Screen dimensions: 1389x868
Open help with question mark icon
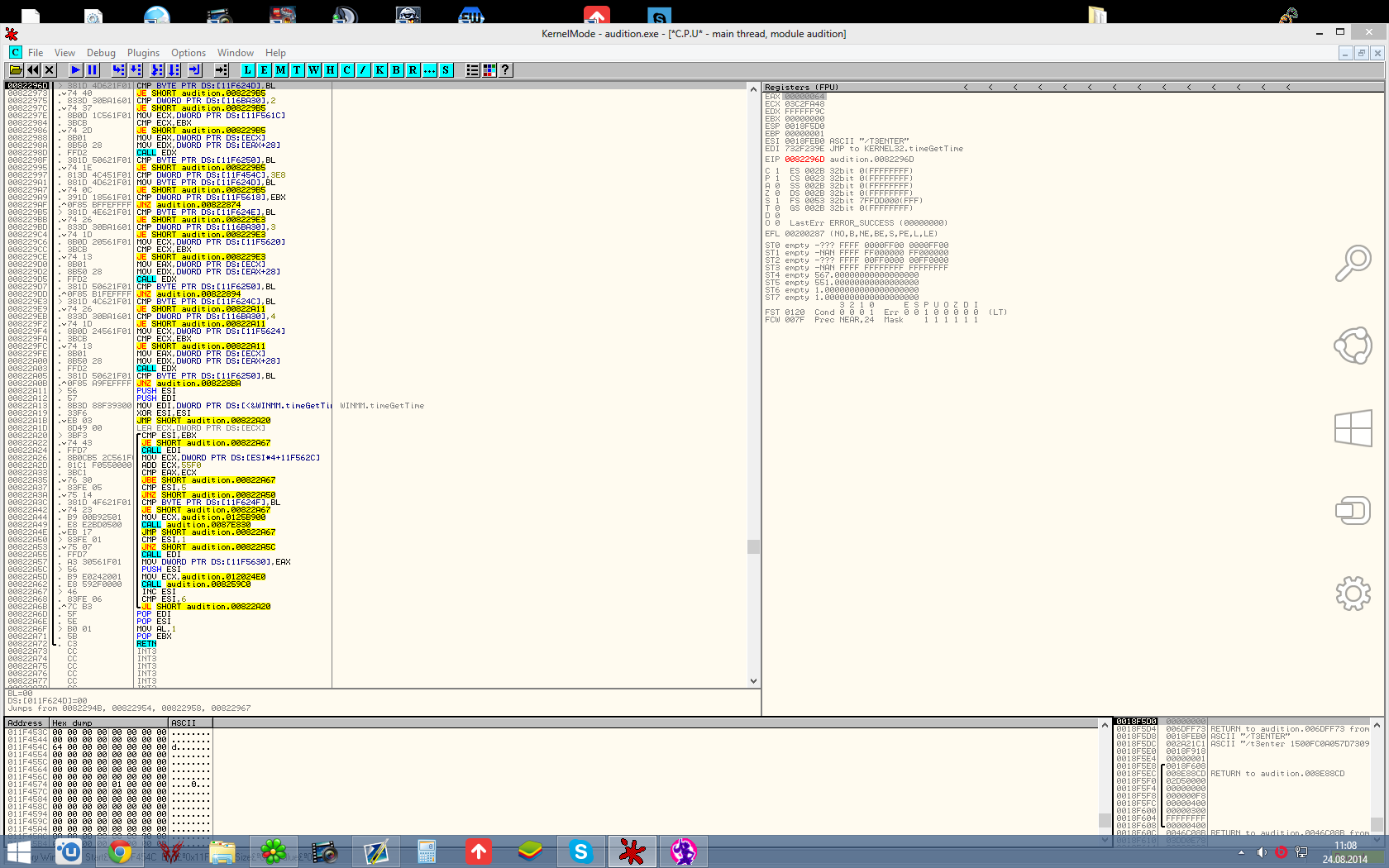(x=505, y=70)
